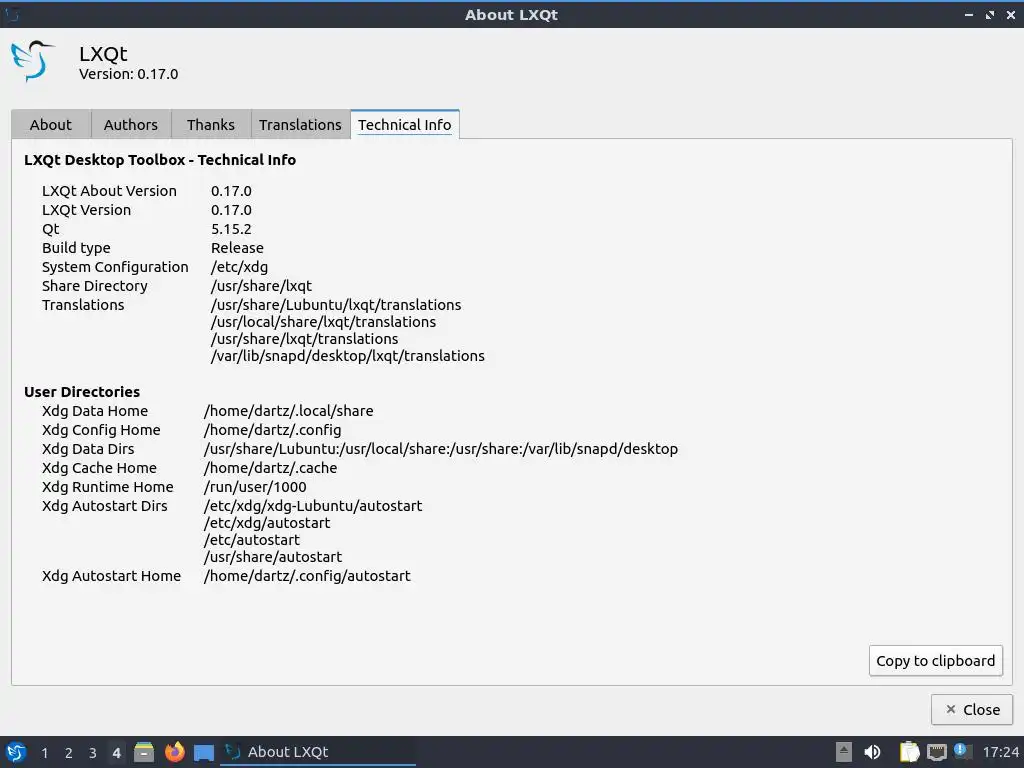Open the volume control tray icon

click(x=872, y=752)
